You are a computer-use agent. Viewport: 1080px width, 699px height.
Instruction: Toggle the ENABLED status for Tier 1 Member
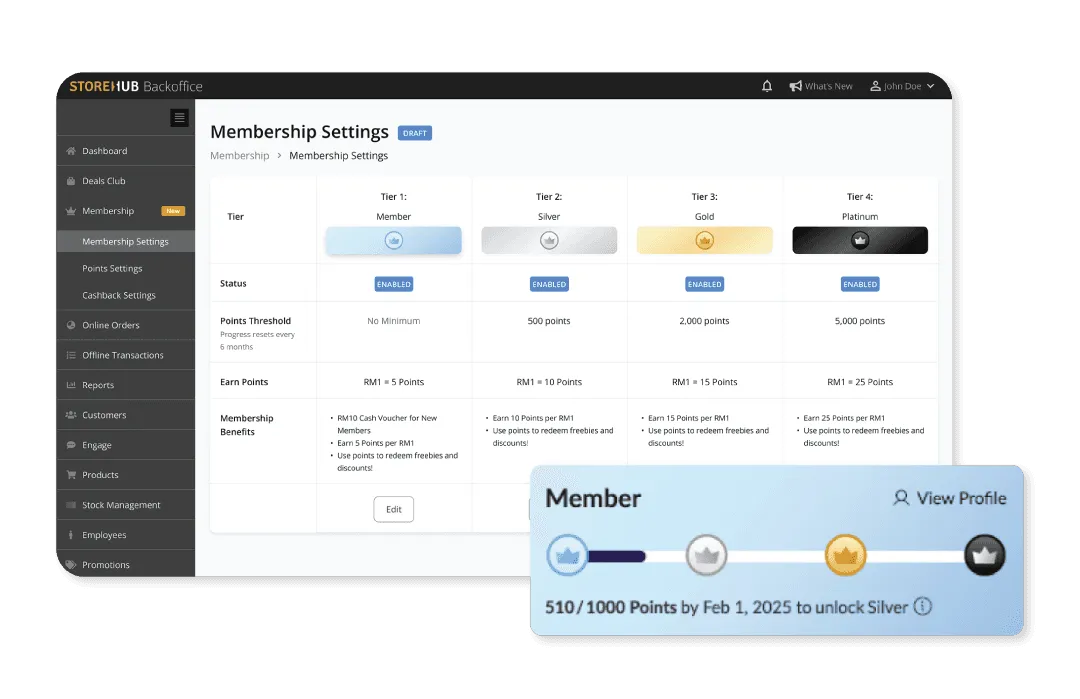click(x=393, y=284)
